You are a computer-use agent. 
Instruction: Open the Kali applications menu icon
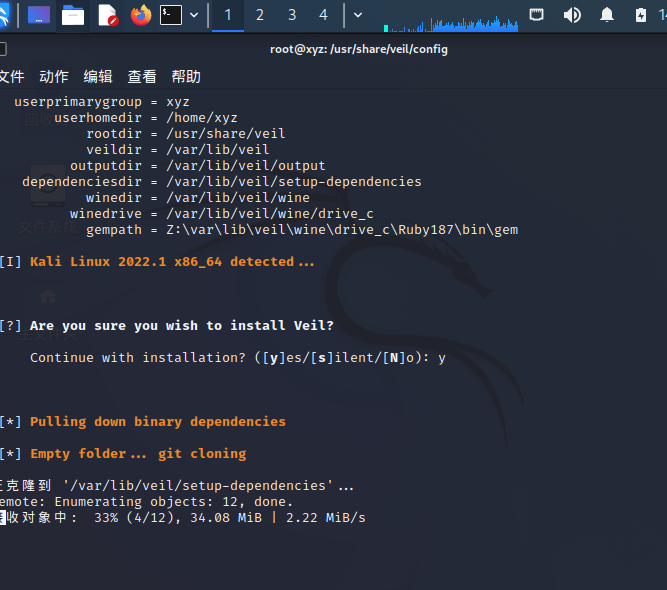coord(4,15)
